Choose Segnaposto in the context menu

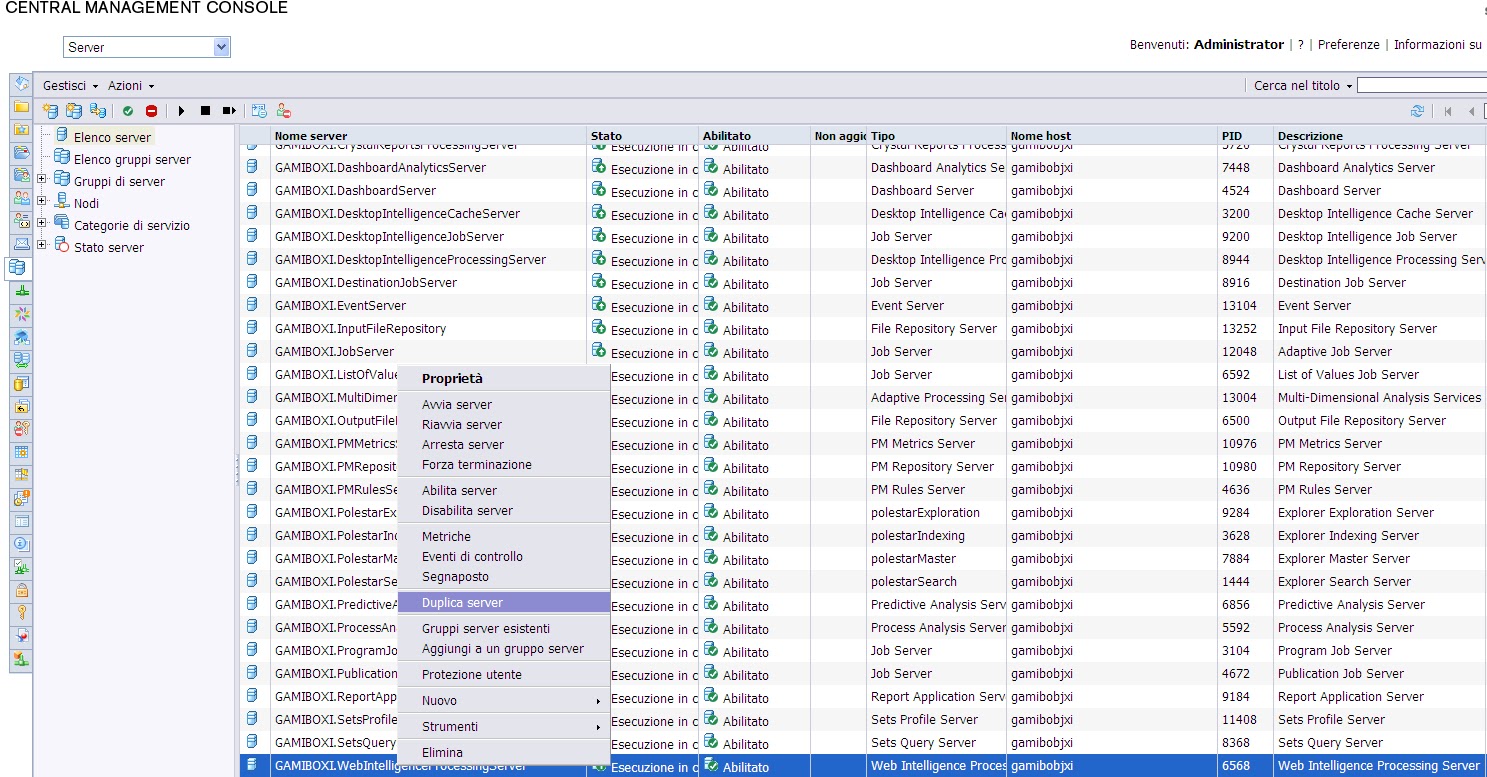click(504, 577)
